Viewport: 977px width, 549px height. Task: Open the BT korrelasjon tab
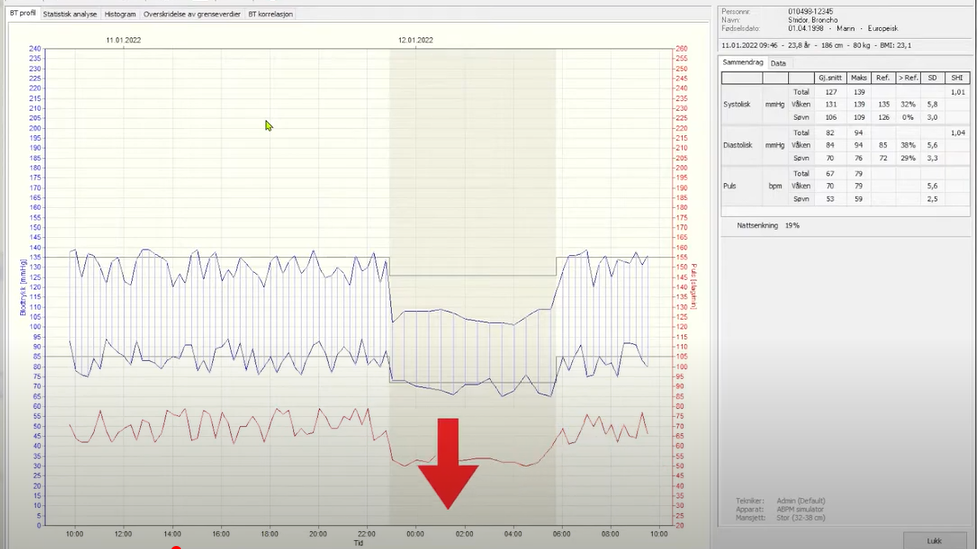[x=270, y=15]
